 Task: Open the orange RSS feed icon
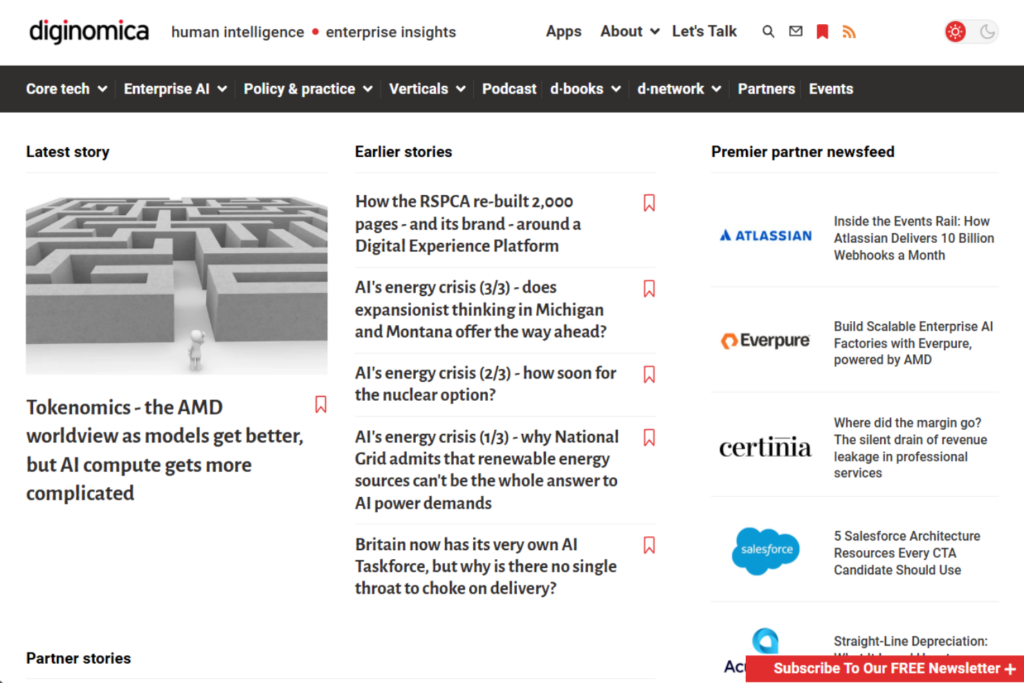click(x=849, y=31)
